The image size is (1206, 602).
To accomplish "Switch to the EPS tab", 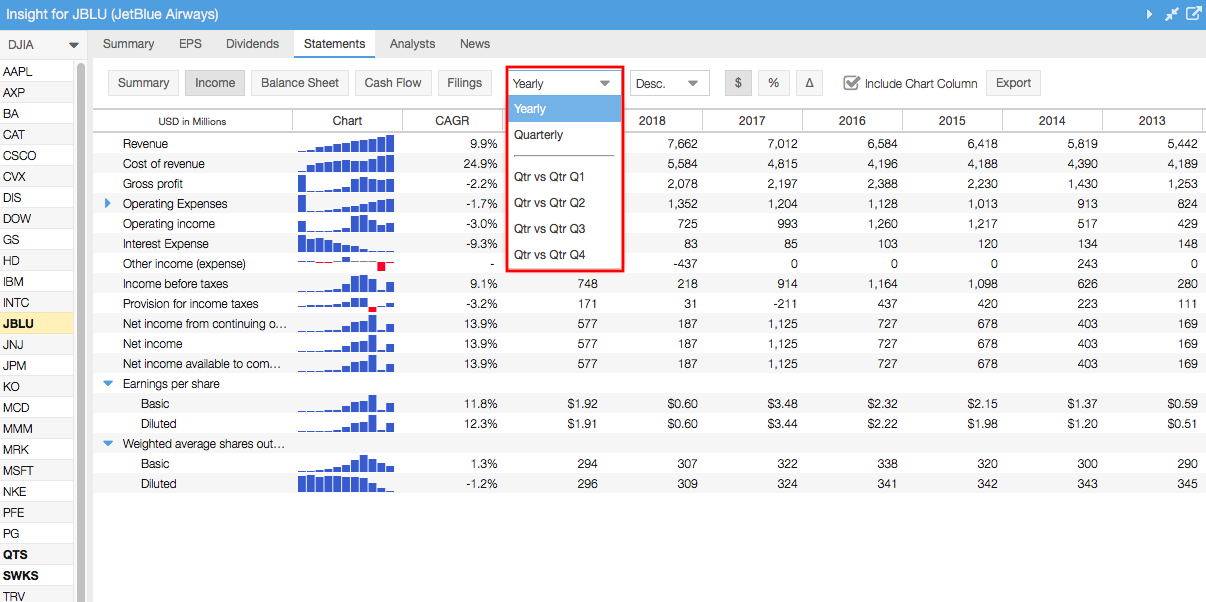I will 190,44.
